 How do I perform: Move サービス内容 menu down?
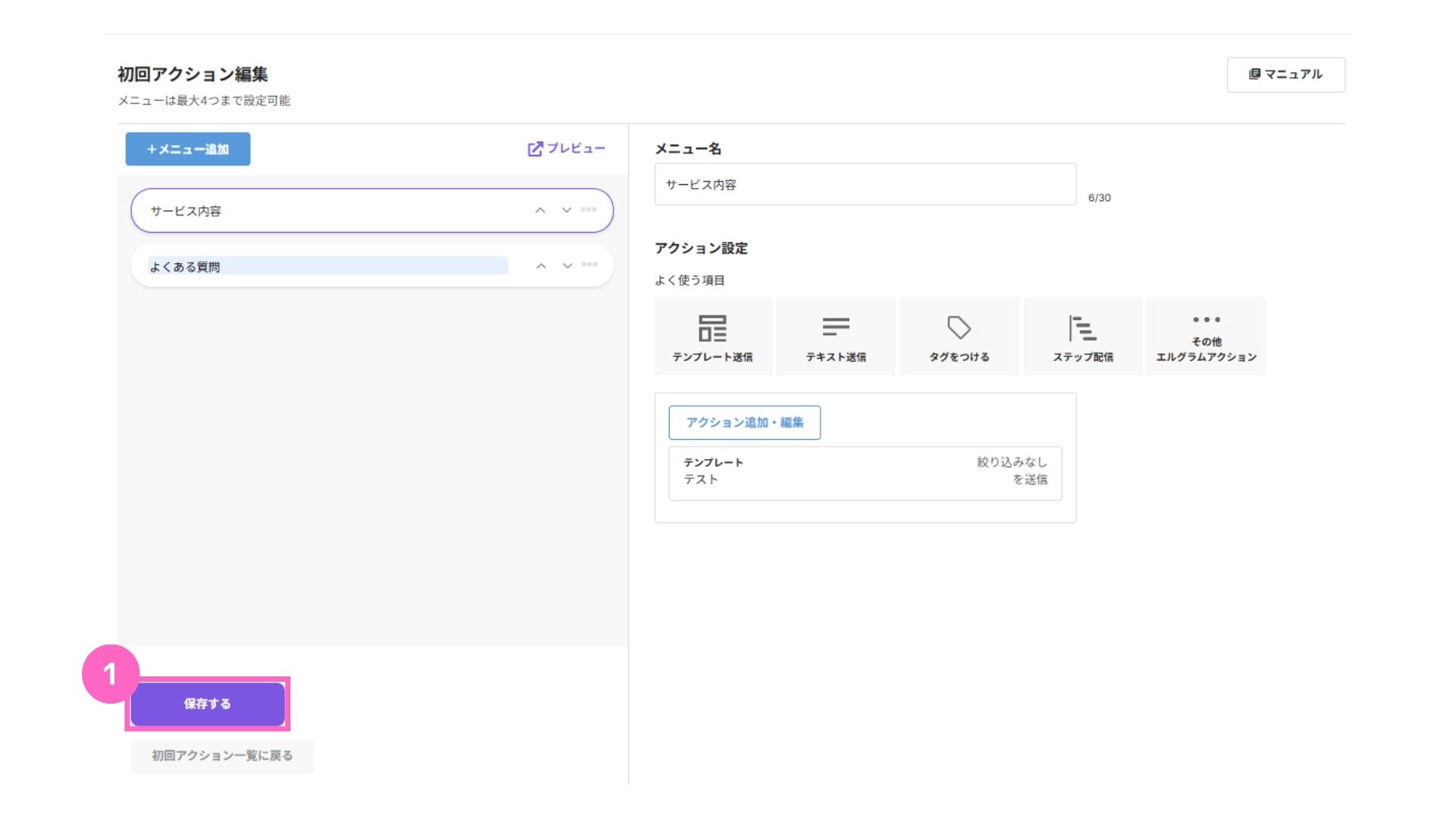pyautogui.click(x=566, y=210)
